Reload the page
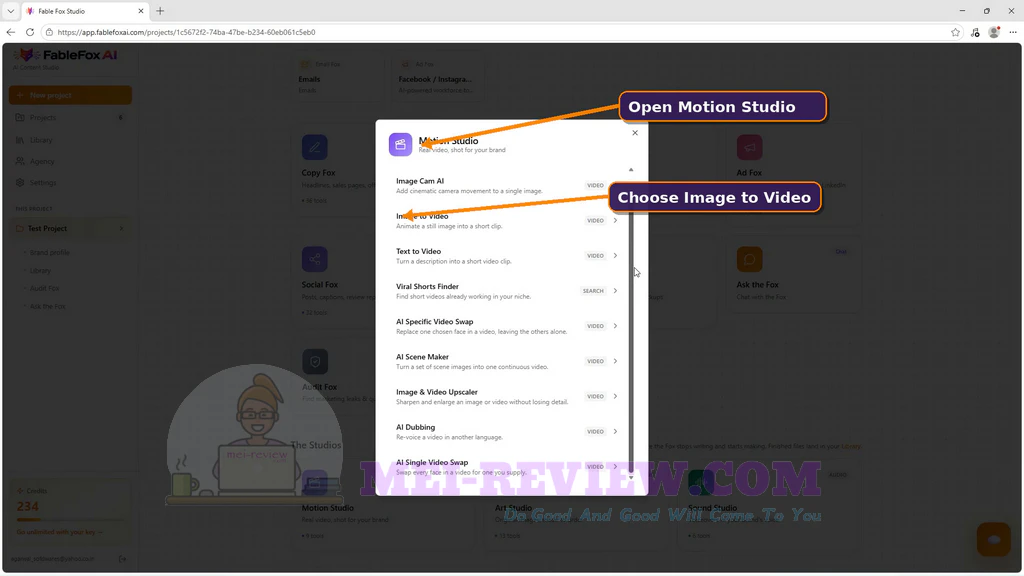The image size is (1024, 576). pos(30,32)
